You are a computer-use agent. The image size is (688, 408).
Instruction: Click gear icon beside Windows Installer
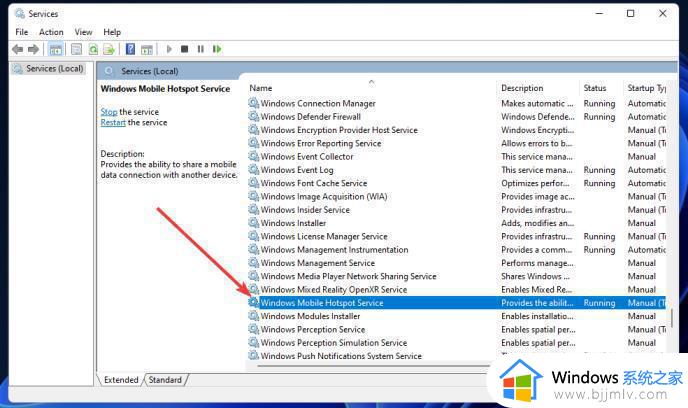click(x=254, y=222)
